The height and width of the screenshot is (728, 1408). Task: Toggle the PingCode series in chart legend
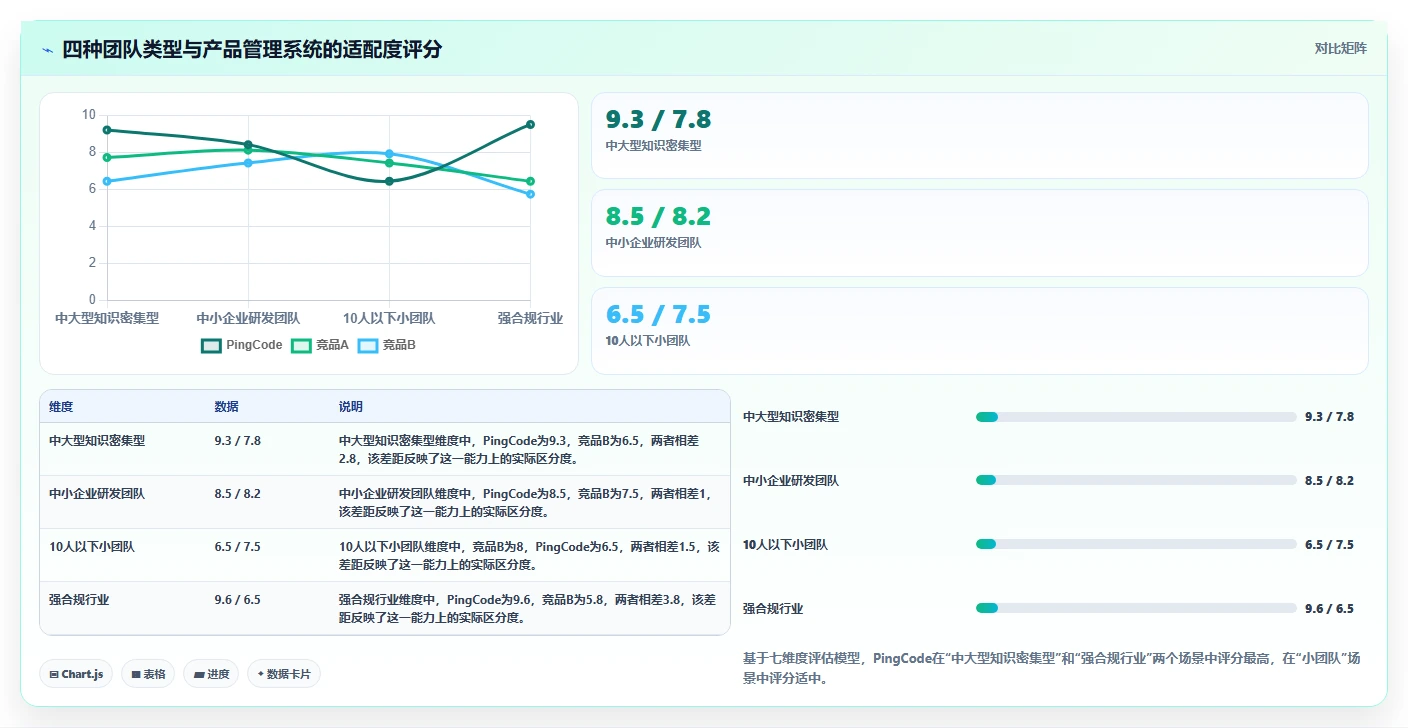242,345
